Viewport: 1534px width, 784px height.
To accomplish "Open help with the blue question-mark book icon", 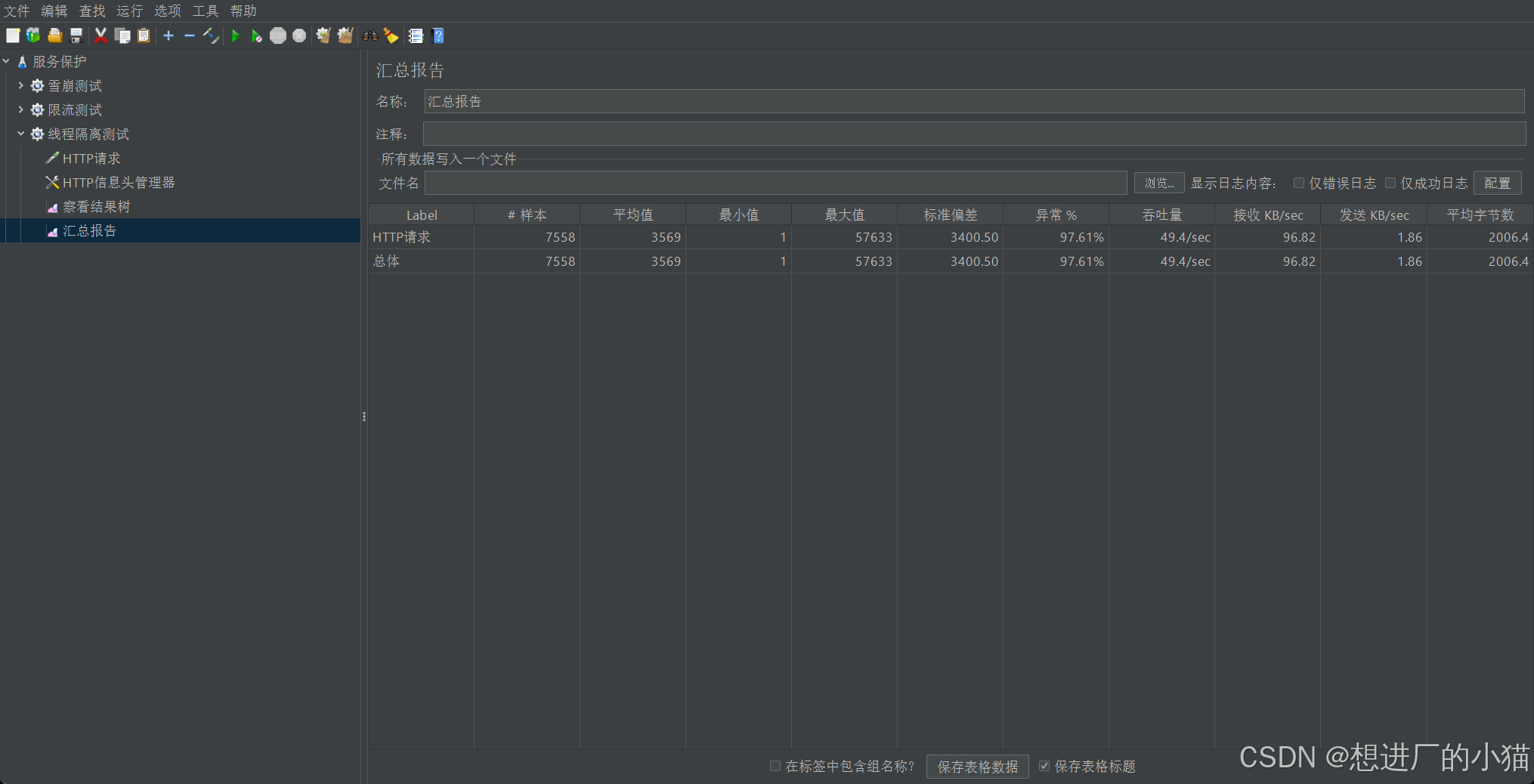I will click(x=438, y=35).
